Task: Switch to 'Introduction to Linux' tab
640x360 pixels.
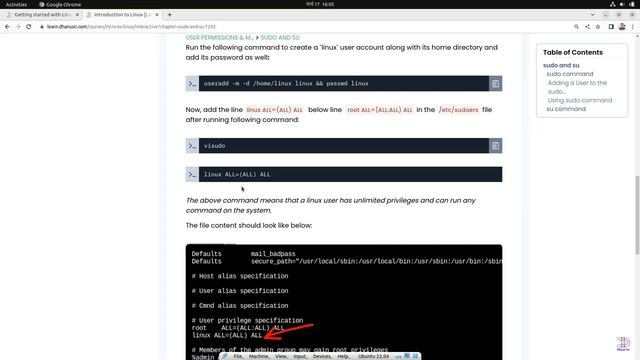Action: click(122, 15)
